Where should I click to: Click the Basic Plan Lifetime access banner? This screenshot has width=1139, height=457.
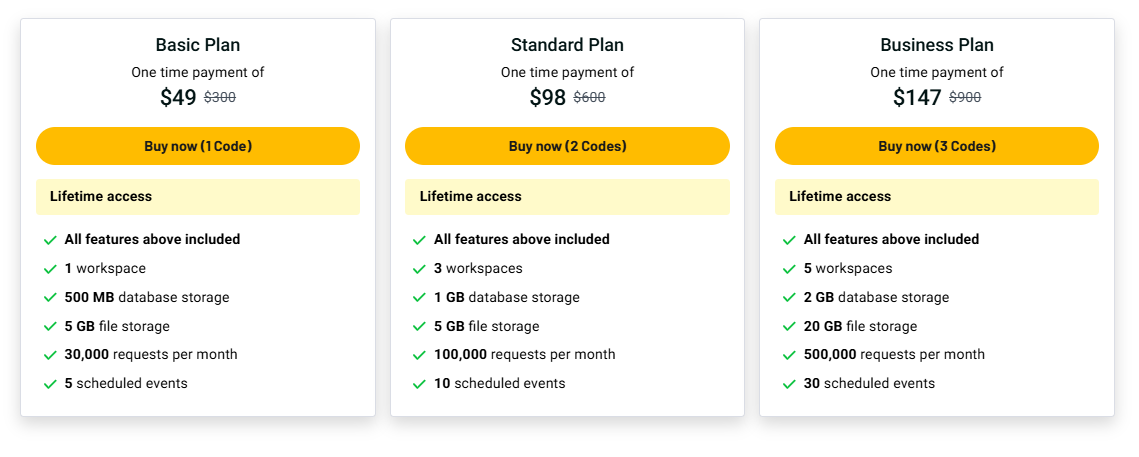tap(198, 197)
